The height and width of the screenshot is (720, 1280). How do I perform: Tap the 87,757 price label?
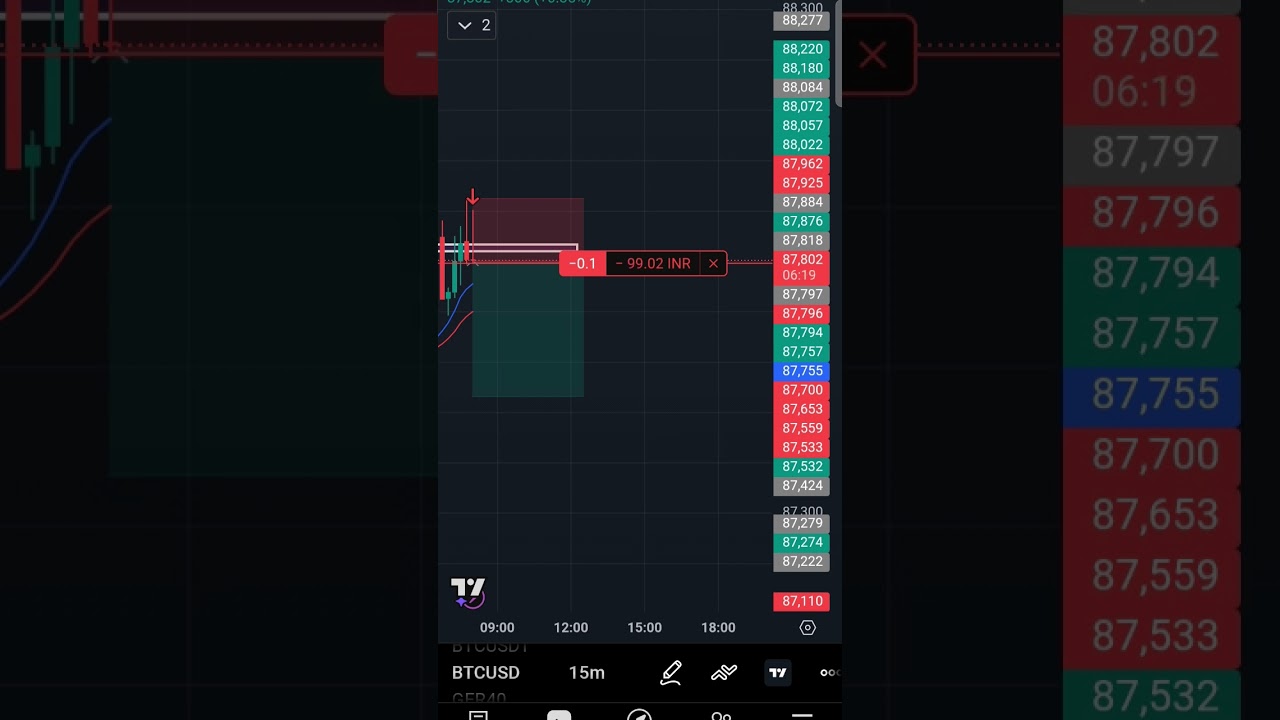802,351
